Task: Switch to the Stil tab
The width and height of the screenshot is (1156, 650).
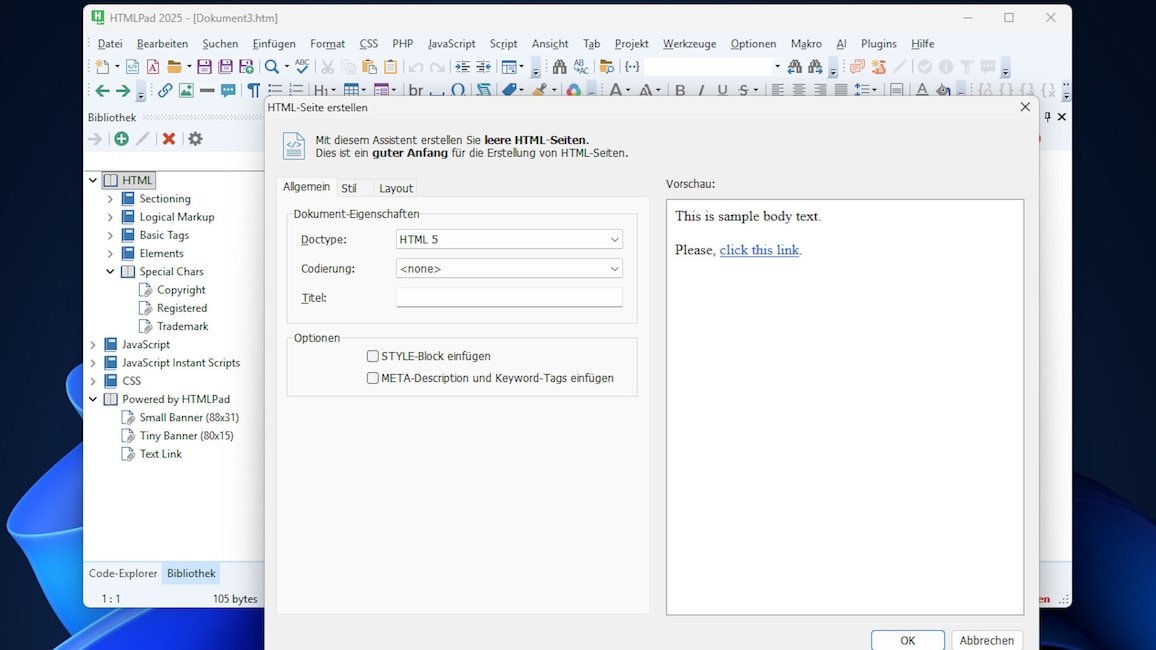Action: [x=349, y=189]
